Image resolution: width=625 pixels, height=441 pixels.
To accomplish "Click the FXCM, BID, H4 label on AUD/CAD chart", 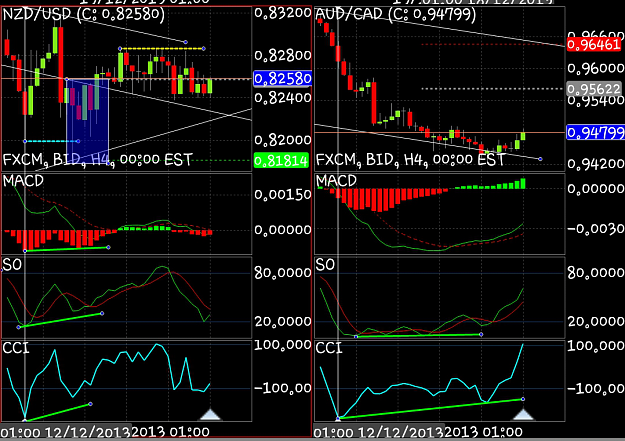I will (x=411, y=160).
